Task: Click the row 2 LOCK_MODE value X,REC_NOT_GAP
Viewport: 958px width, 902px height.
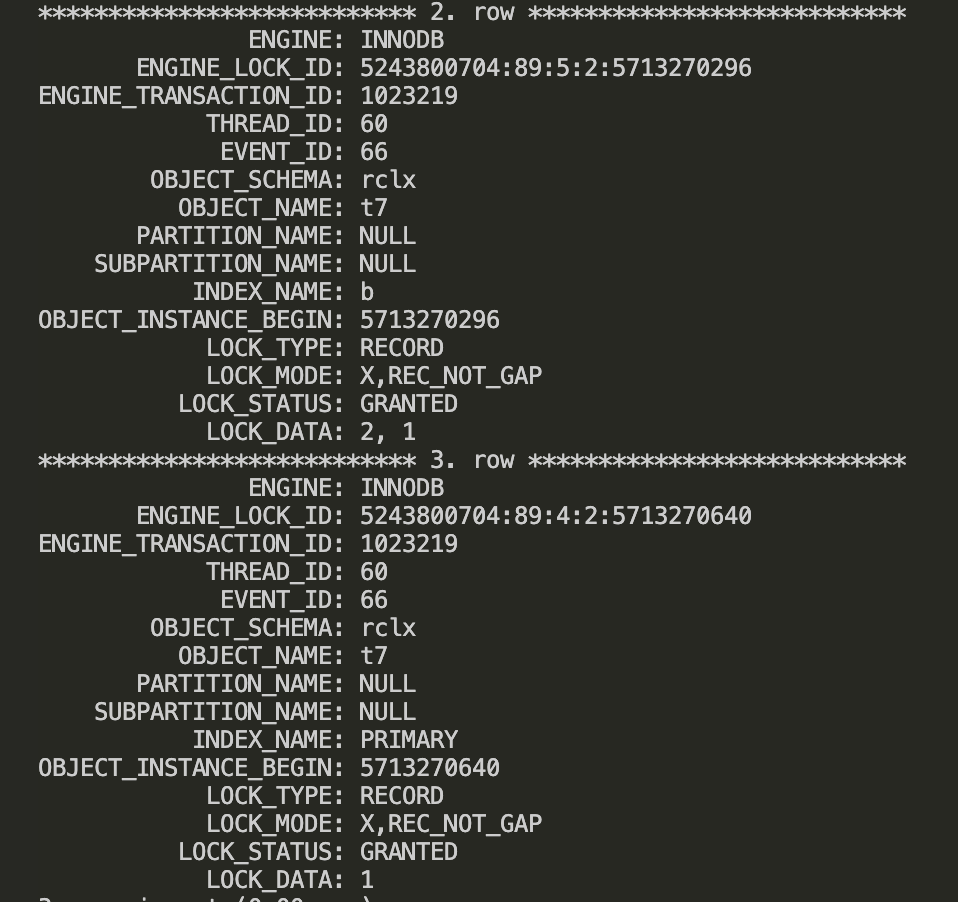Action: click(x=450, y=376)
